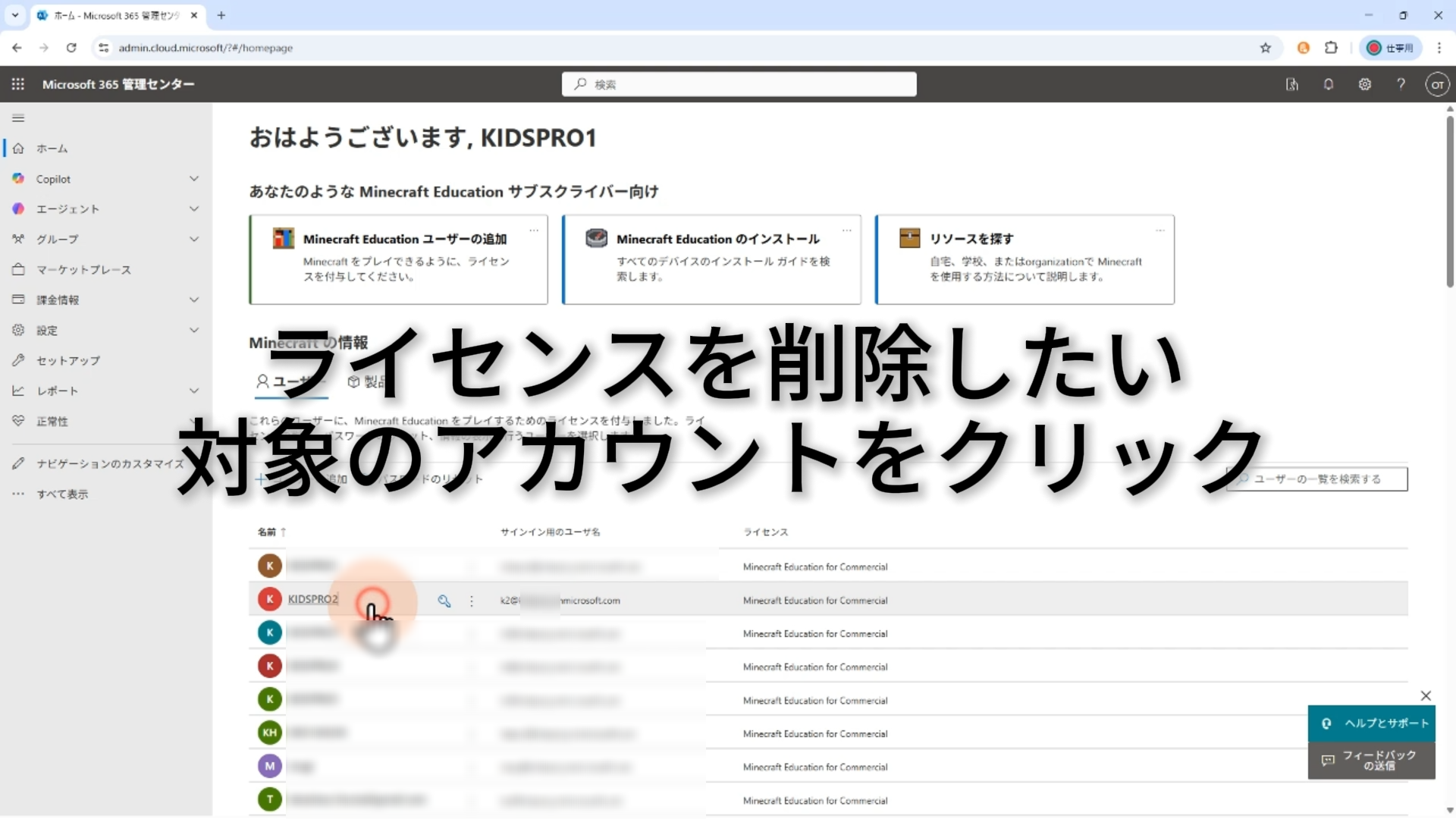This screenshot has width=1456, height=819.
Task: Select セットアップ in the sidebar
Action: 68,360
